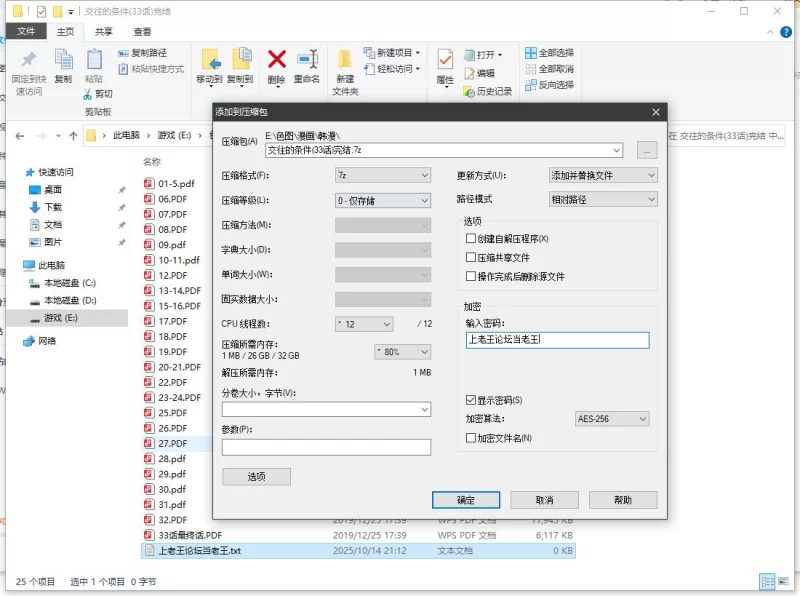Click the password input field
Image resolution: width=800 pixels, height=596 pixels.
point(557,340)
